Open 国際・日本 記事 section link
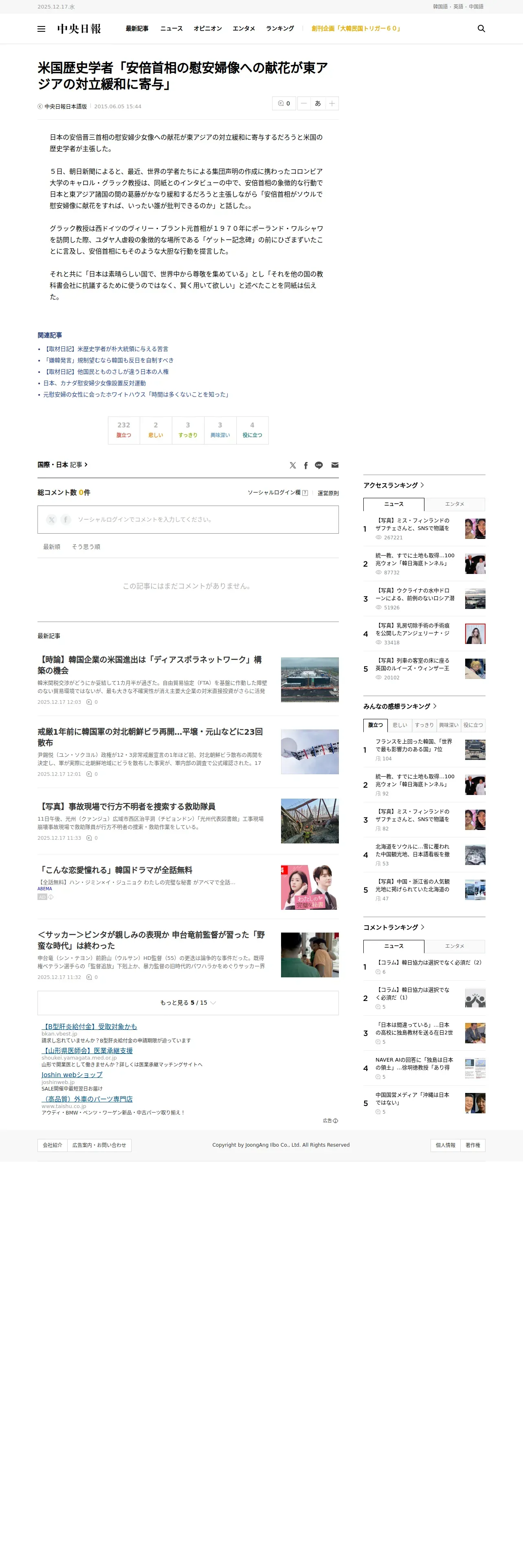The width and height of the screenshot is (523, 1568). [63, 464]
